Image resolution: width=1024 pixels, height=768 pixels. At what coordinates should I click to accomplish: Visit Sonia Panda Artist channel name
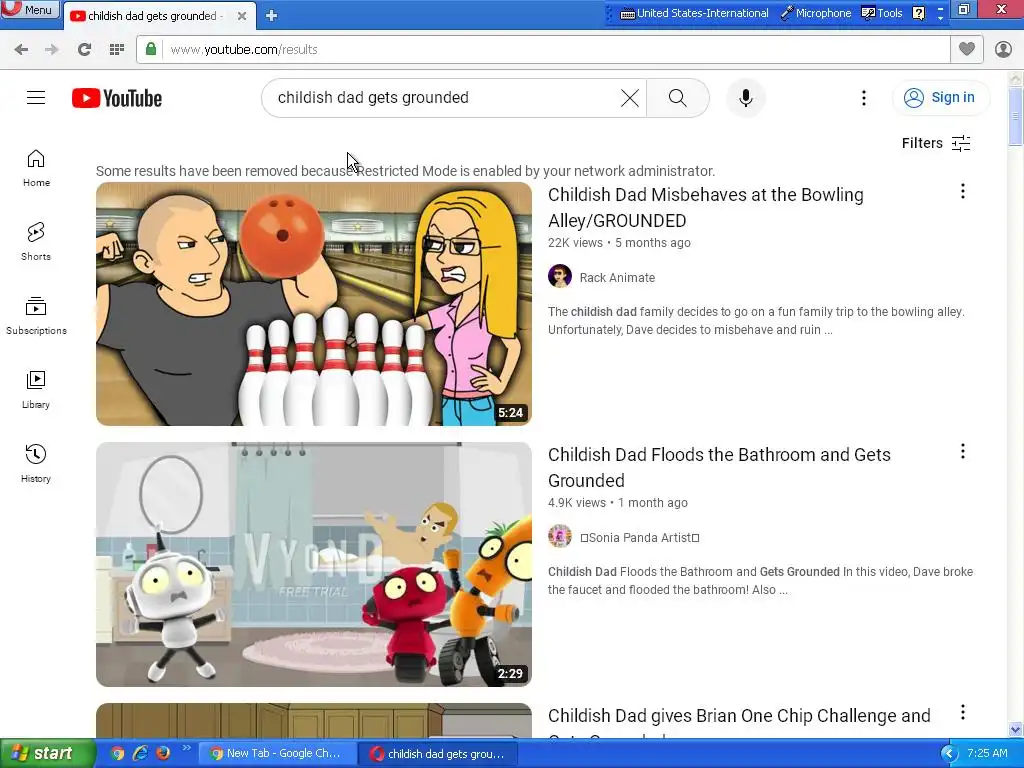pos(640,537)
